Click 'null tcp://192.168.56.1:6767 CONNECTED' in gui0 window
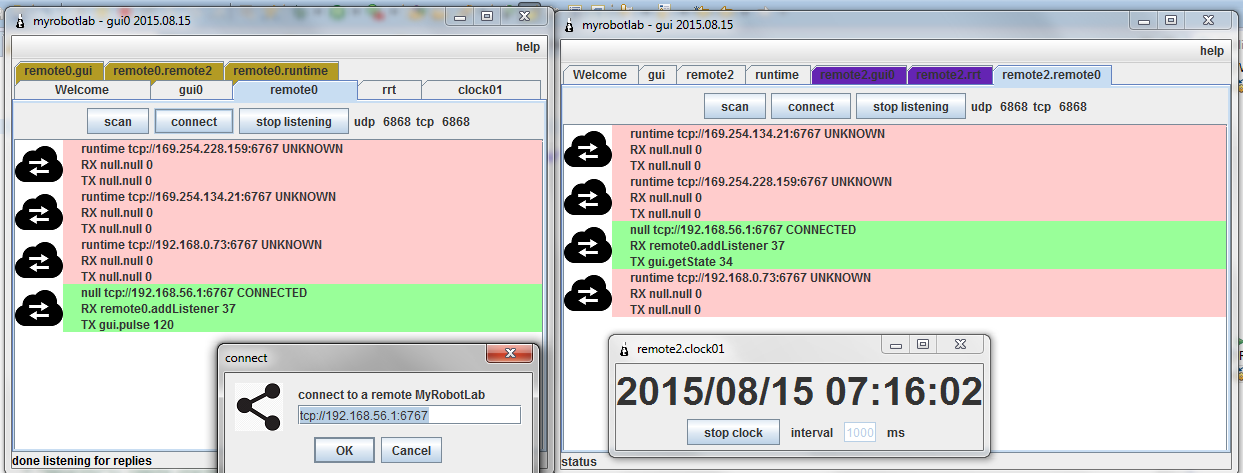 [x=194, y=293]
